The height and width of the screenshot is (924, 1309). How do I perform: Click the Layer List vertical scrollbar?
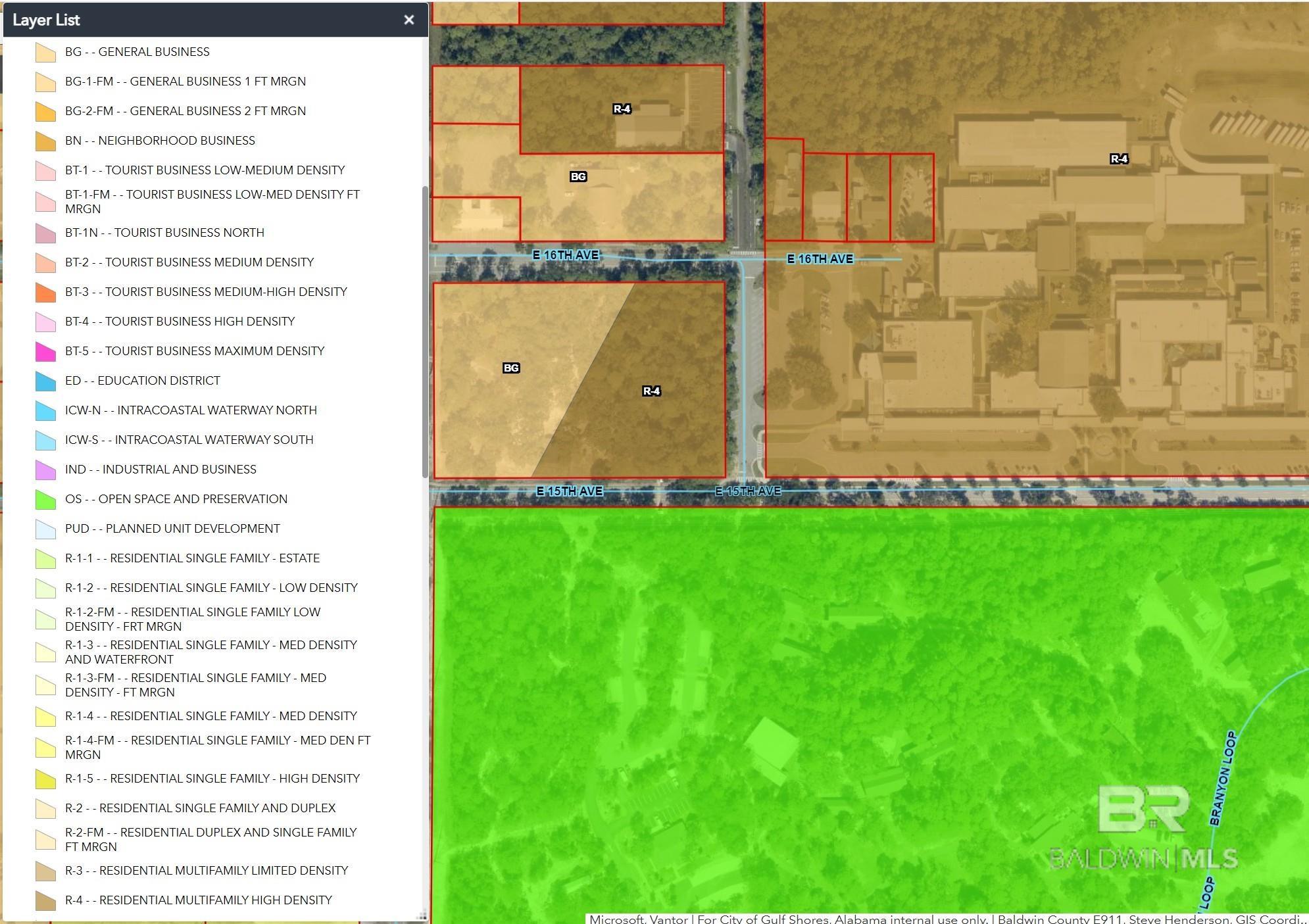point(425,331)
